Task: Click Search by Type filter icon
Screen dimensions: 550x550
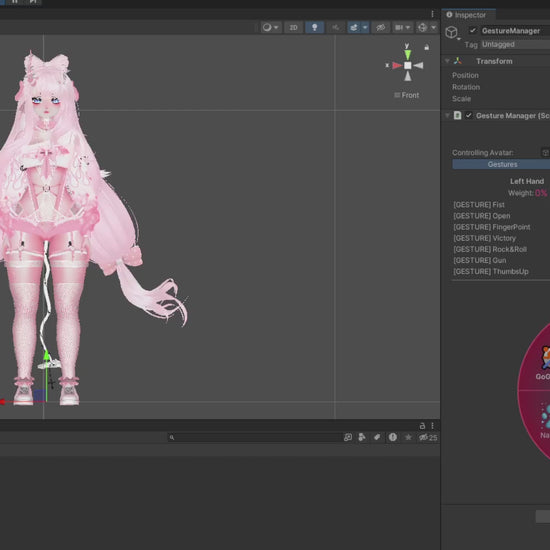Action: tap(362, 437)
